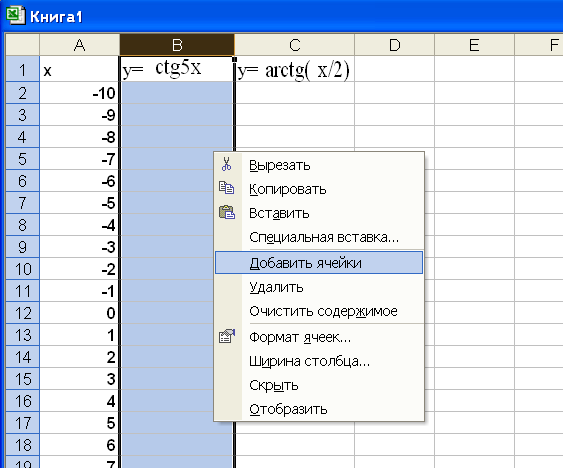563x468 pixels.
Task: Click cell C1 with arctg formula text
Action: click(294, 70)
